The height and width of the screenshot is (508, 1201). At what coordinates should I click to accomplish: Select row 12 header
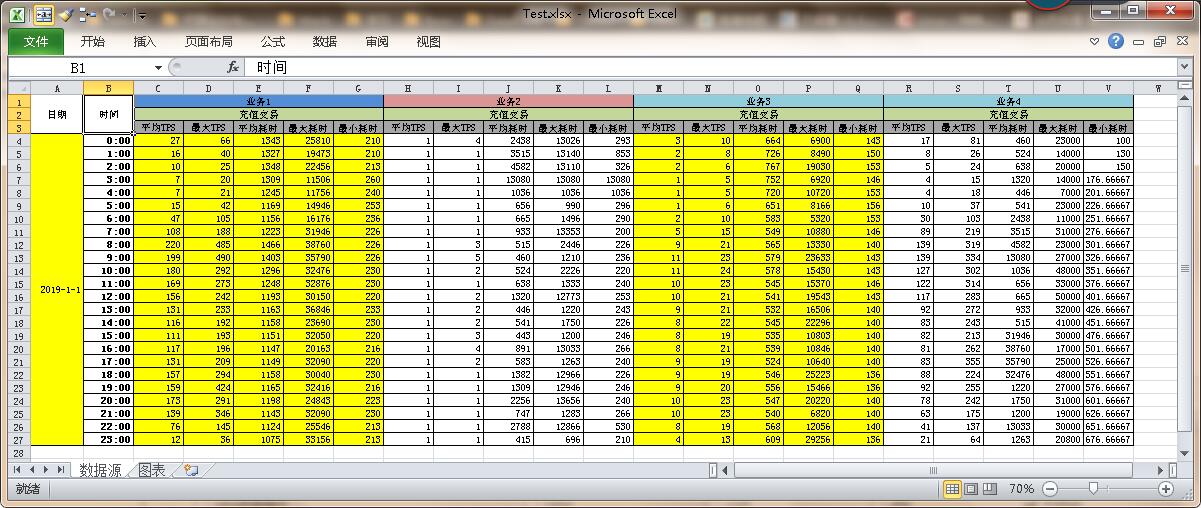[19, 245]
